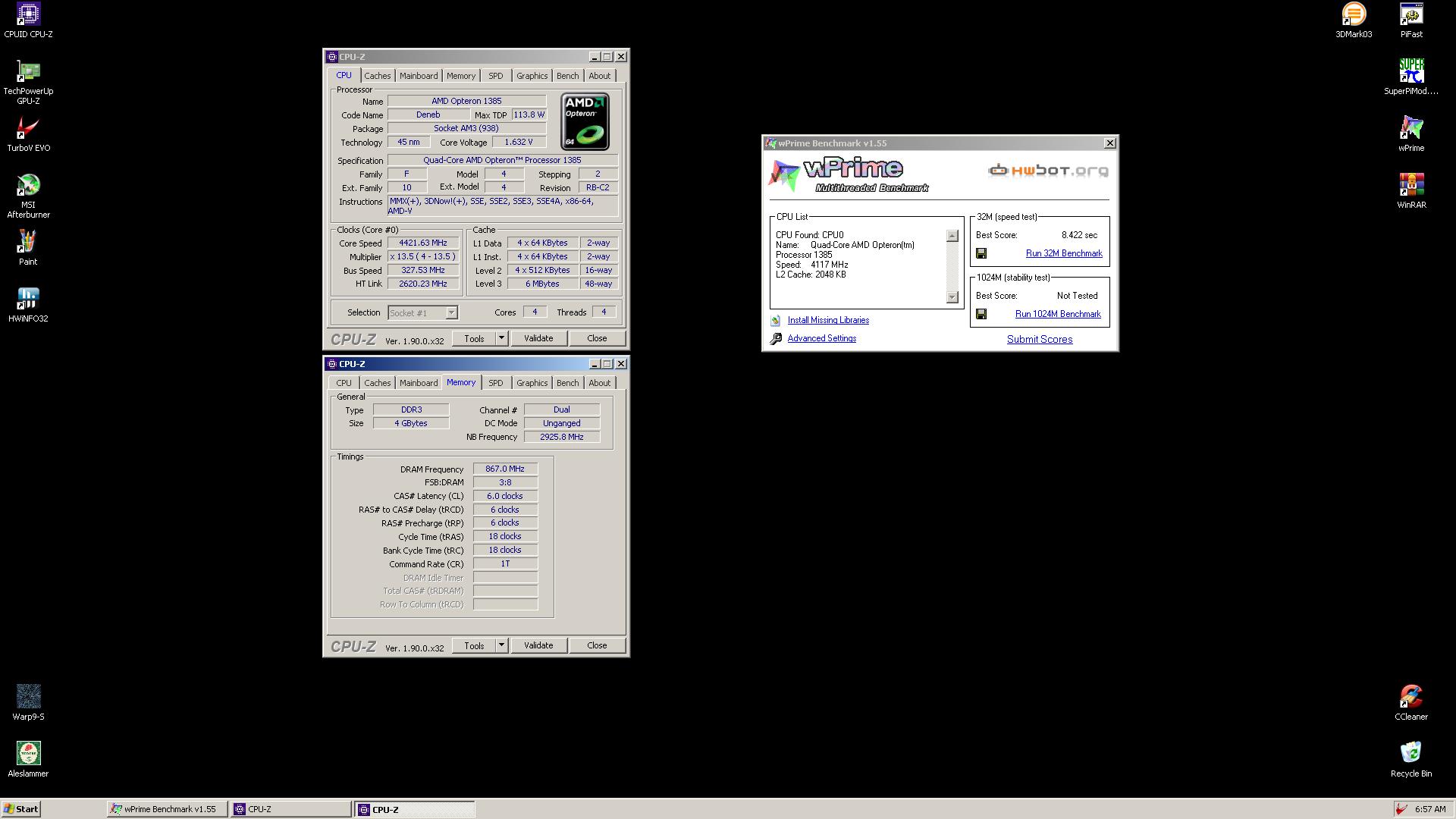The width and height of the screenshot is (1456, 819).
Task: Open HWiNFO32 desktop icon
Action: click(x=28, y=305)
